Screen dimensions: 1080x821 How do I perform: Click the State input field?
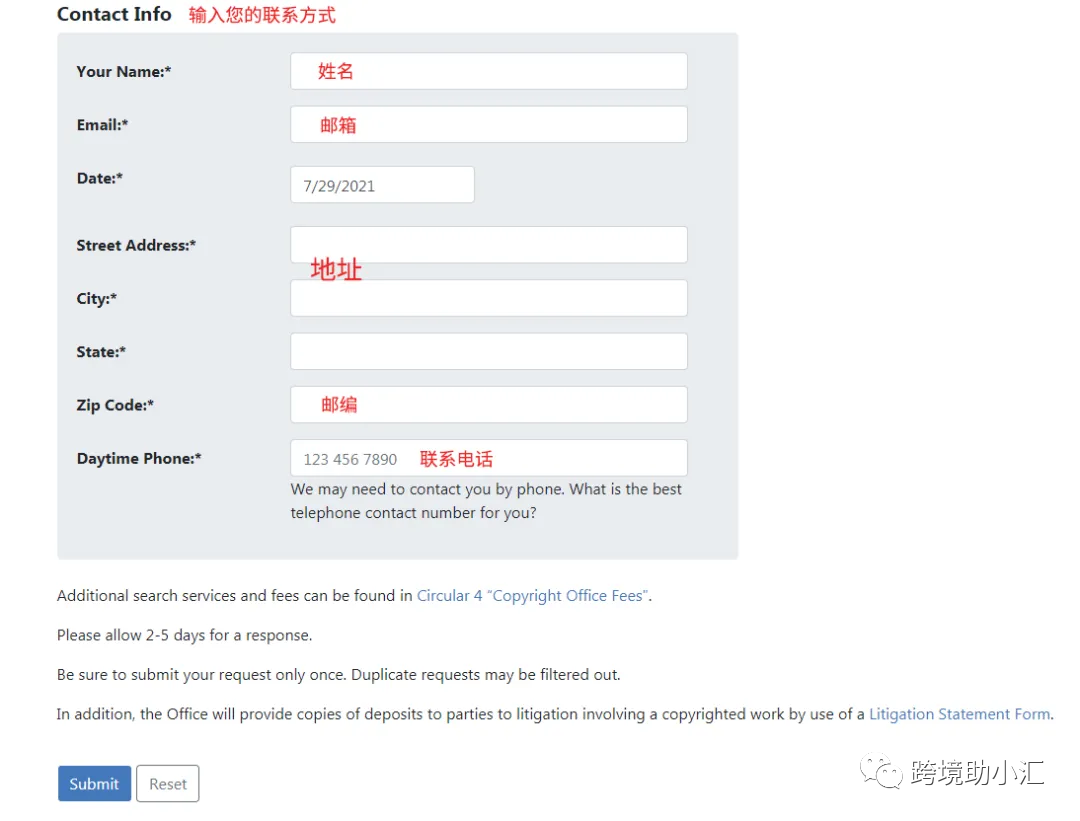pos(488,351)
